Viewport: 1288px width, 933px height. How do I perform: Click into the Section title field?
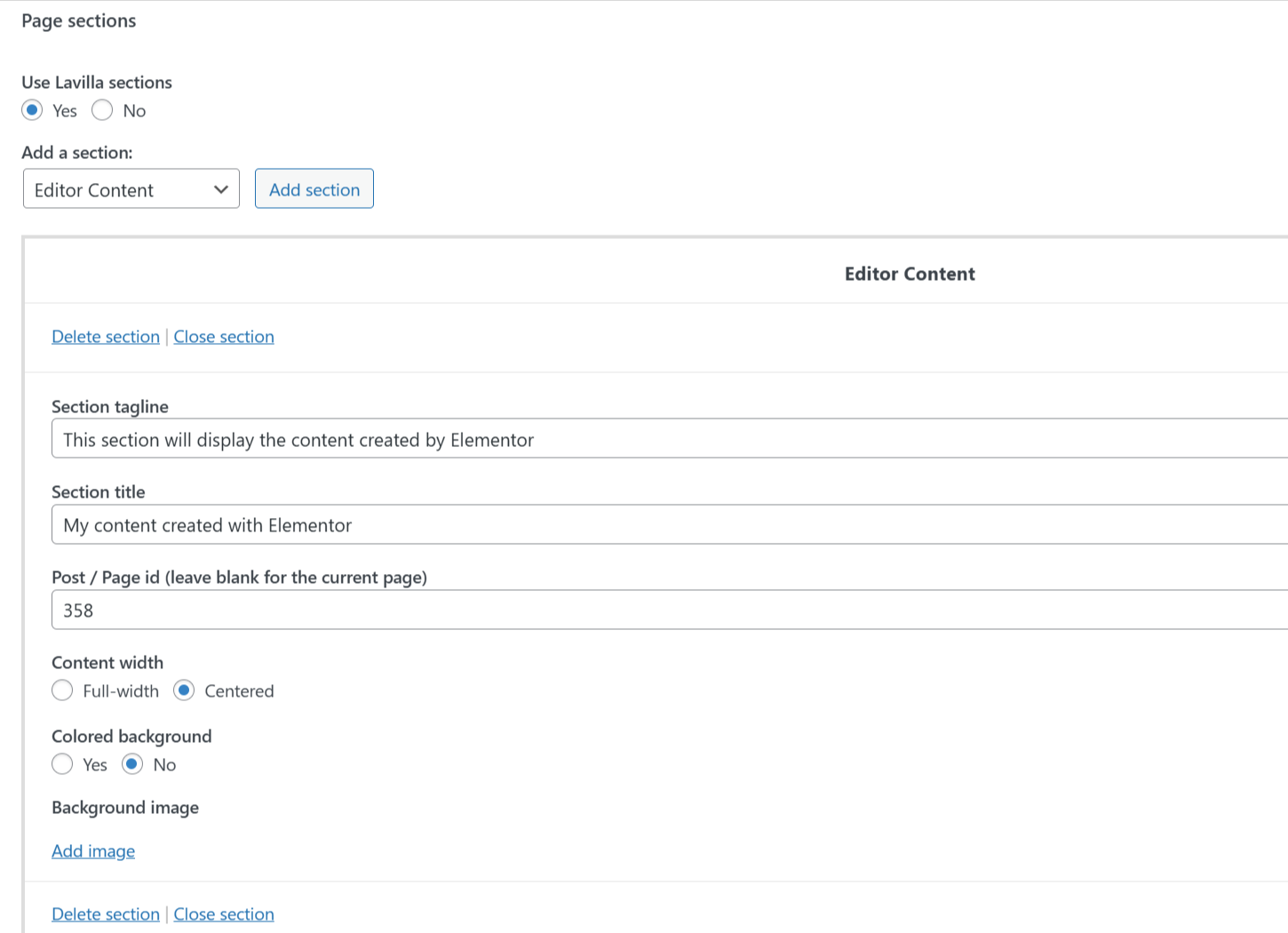pos(666,525)
